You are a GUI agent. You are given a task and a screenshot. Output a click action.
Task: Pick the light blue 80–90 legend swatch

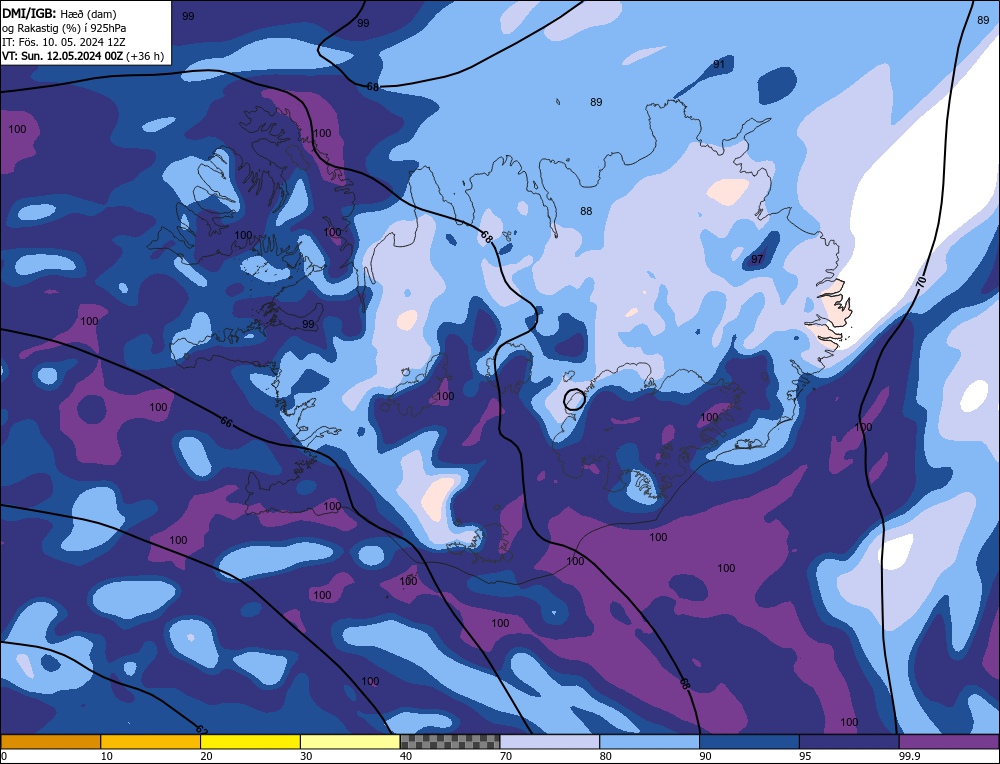[x=649, y=741]
